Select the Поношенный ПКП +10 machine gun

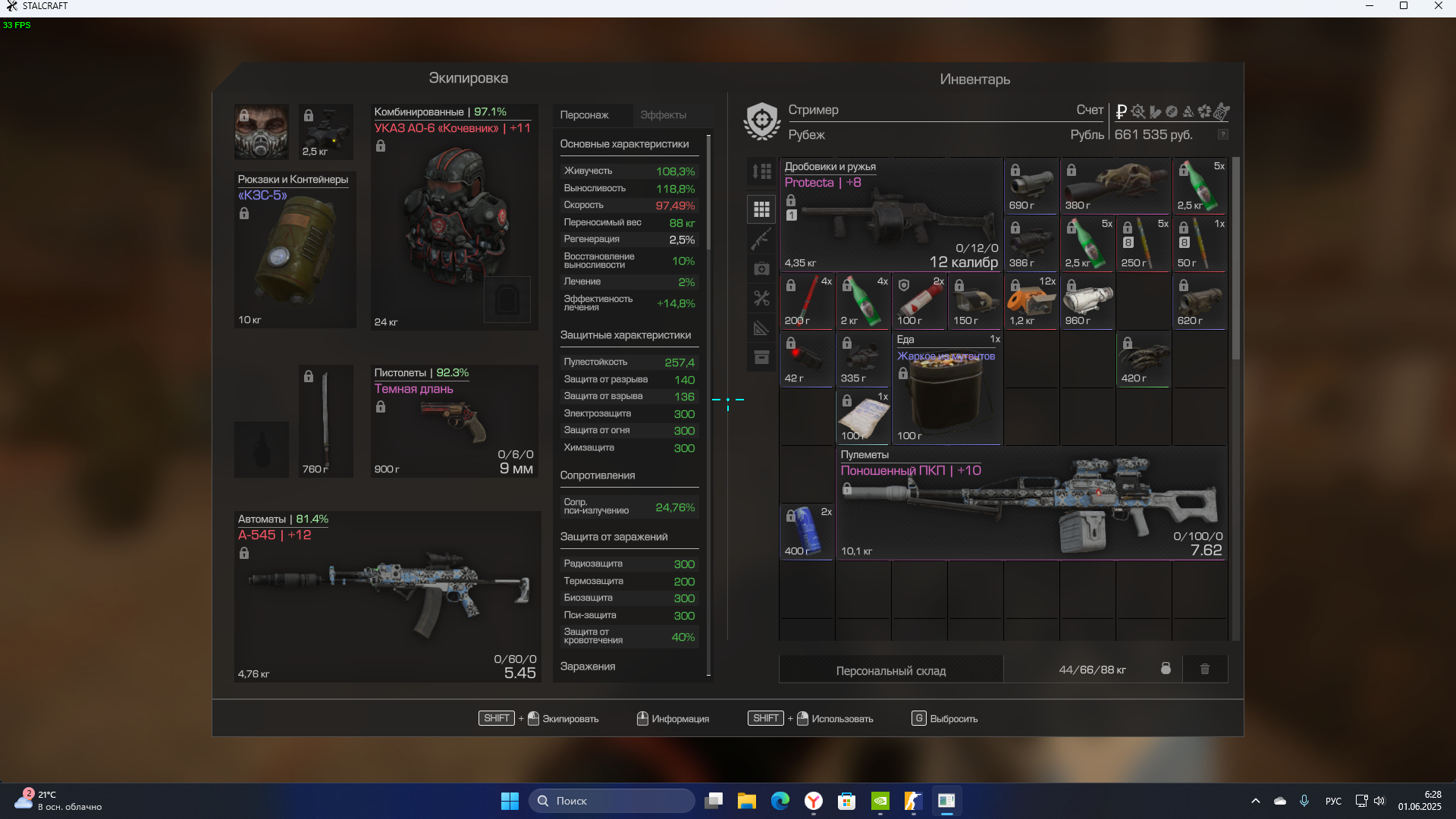[1031, 504]
